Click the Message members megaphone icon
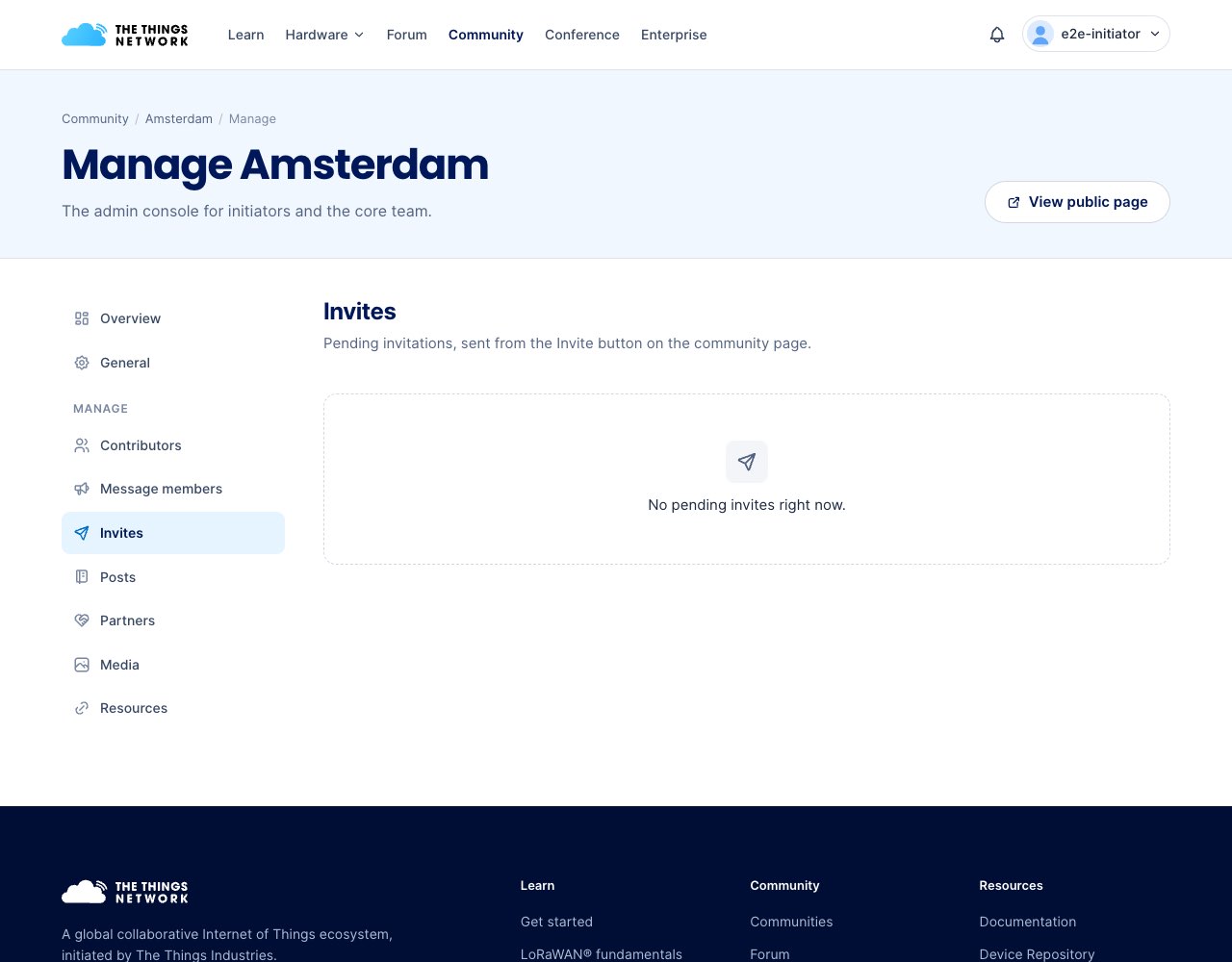Viewport: 1232px width, 962px height. click(82, 489)
